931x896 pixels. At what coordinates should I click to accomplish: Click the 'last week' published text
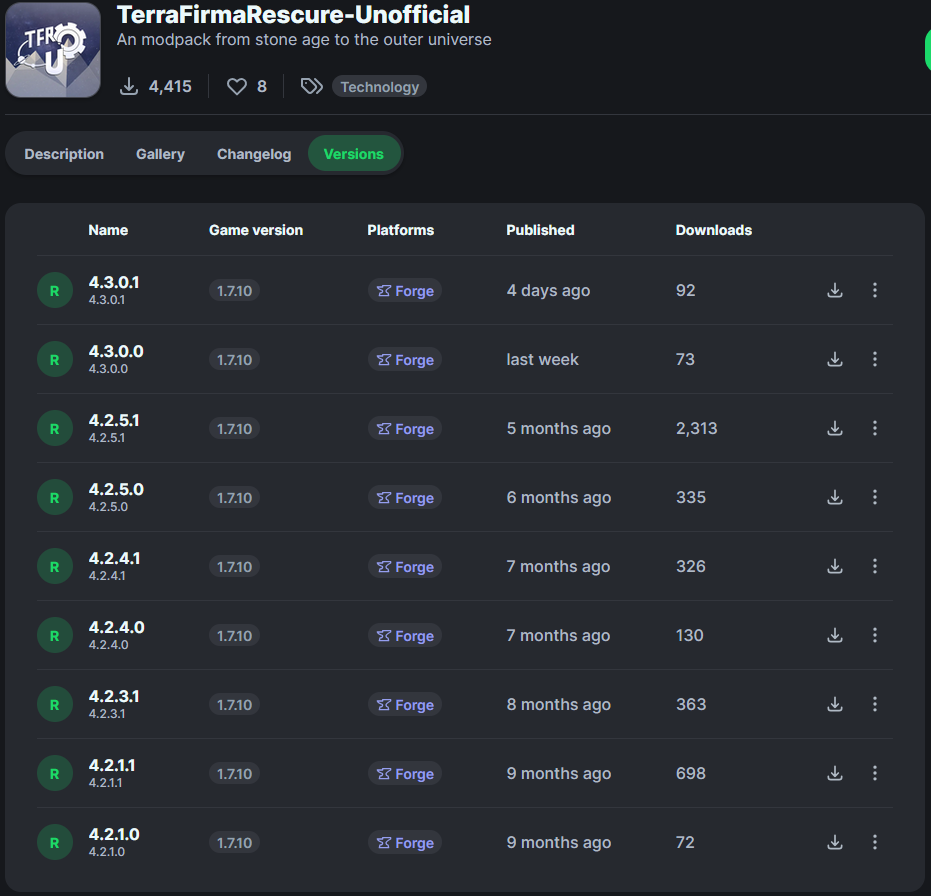click(542, 359)
